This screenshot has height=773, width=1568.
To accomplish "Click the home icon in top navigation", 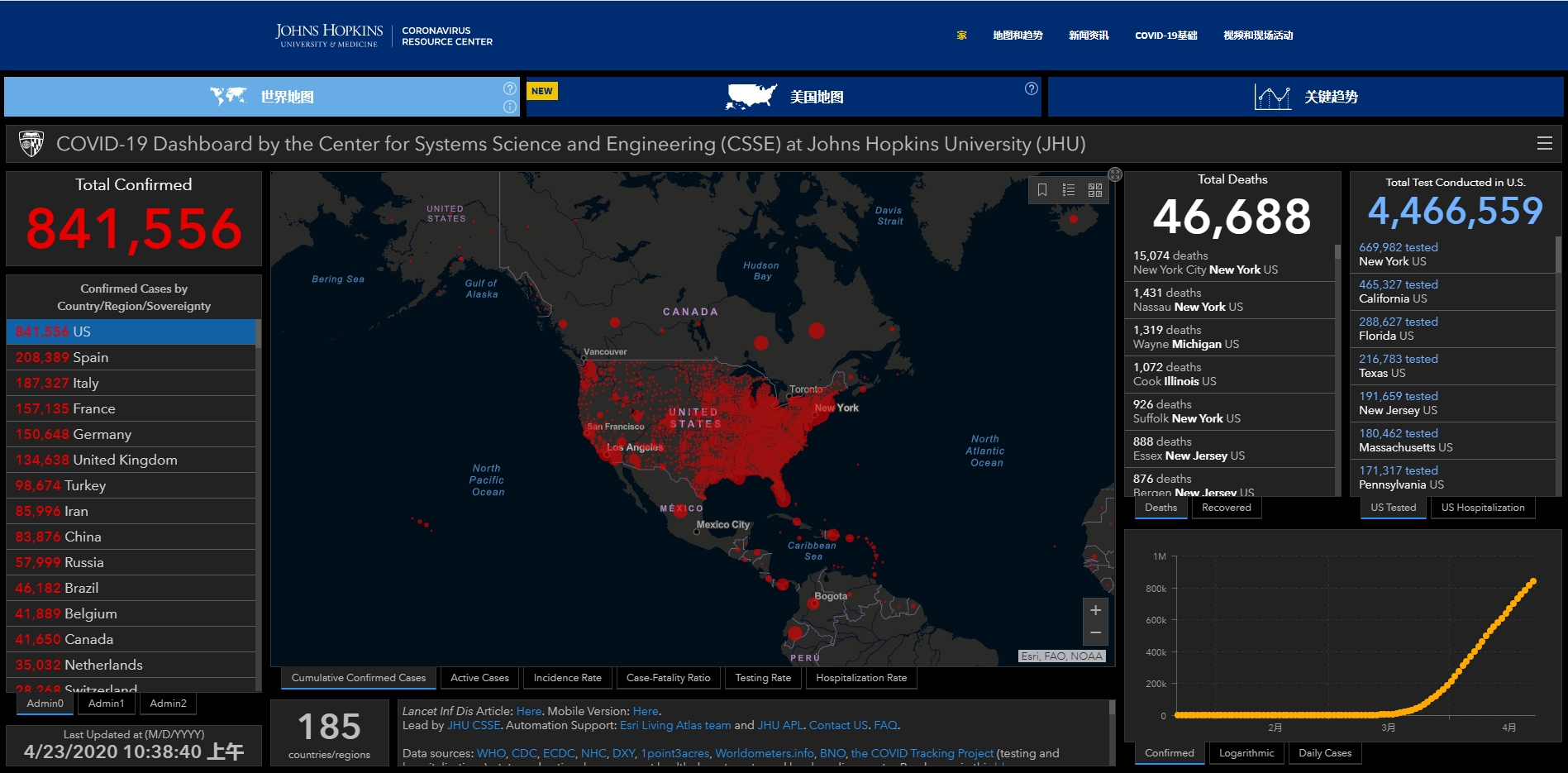I will (961, 36).
